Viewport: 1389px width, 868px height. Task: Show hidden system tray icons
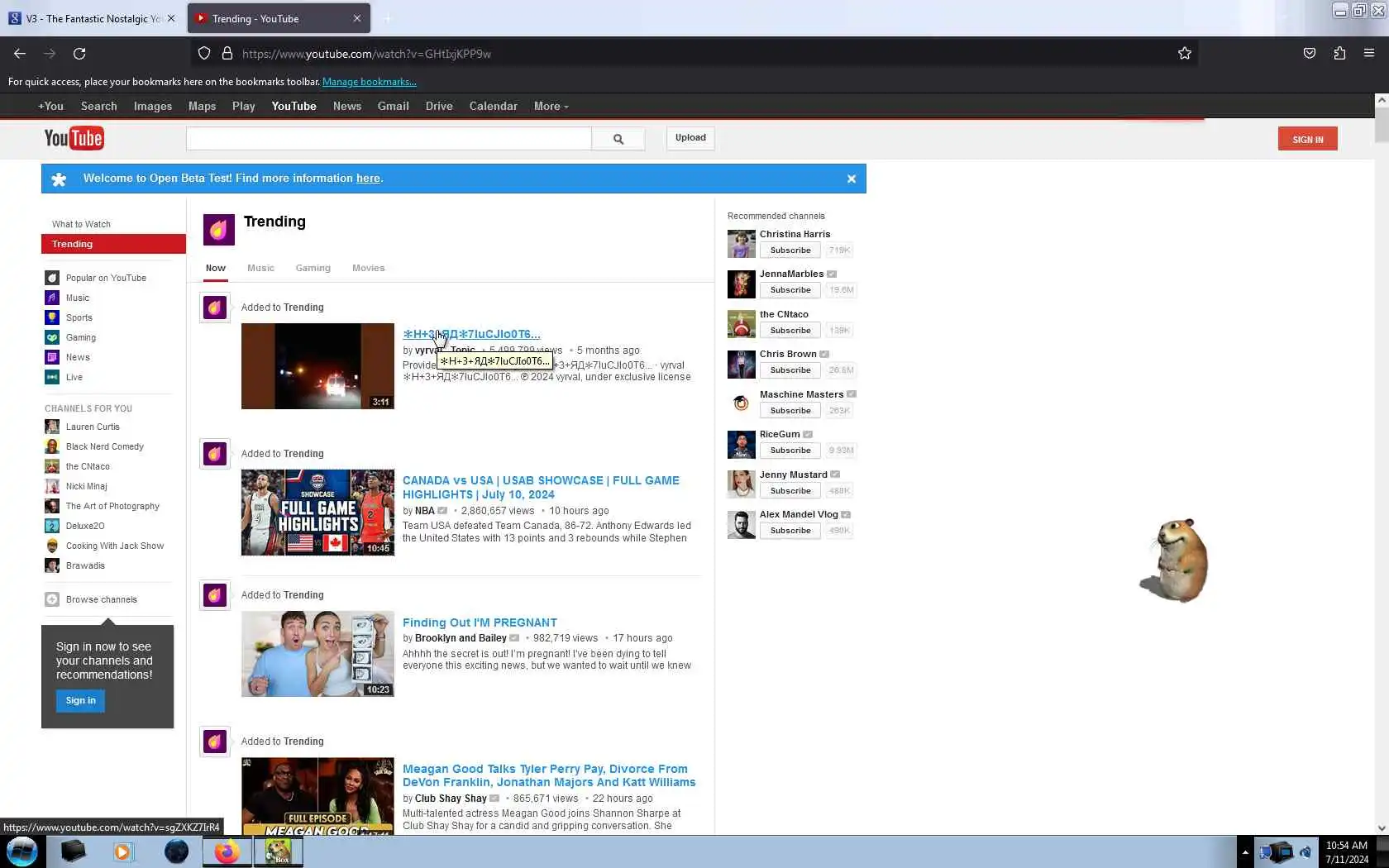point(1244,851)
